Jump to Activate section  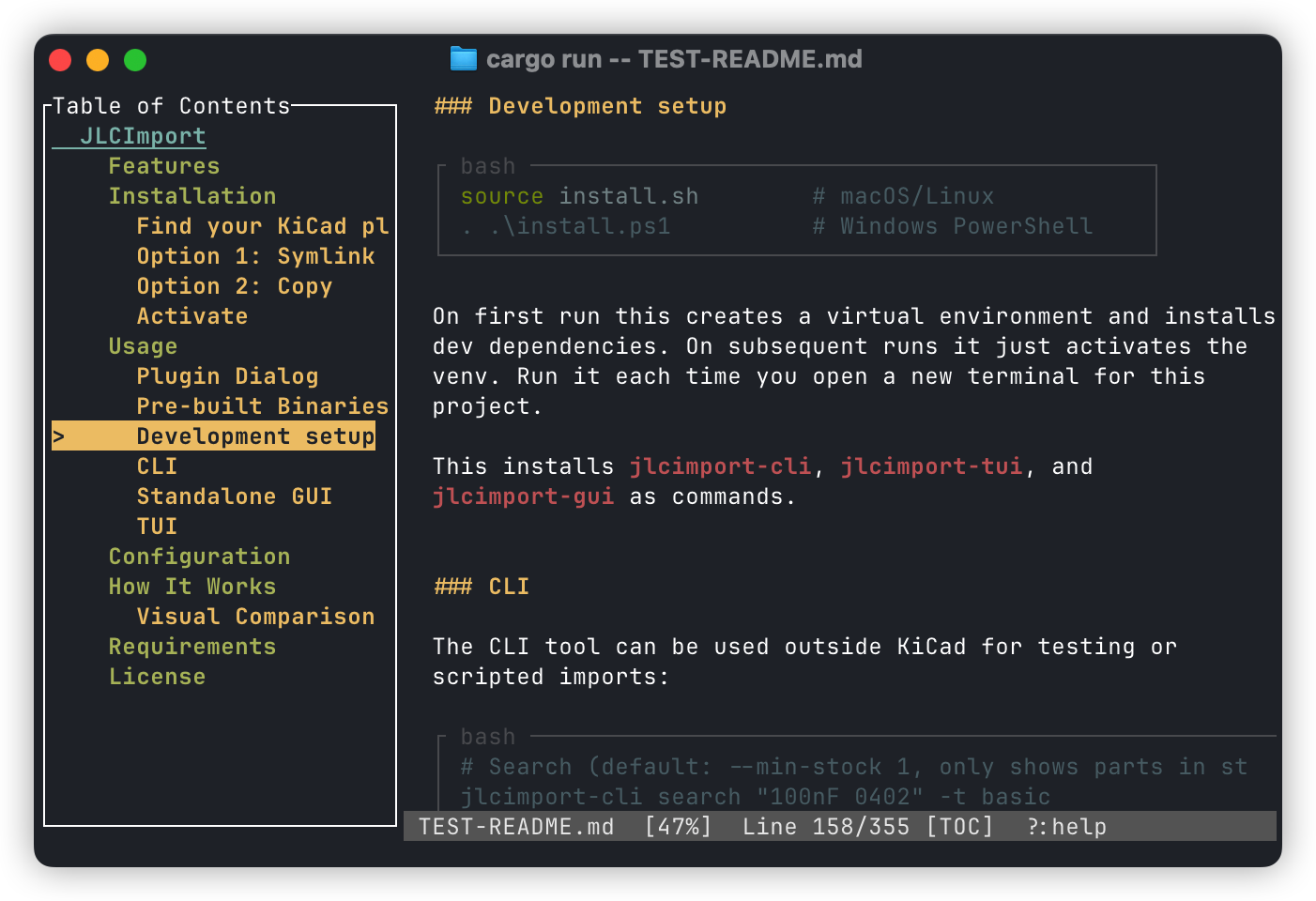pos(192,316)
